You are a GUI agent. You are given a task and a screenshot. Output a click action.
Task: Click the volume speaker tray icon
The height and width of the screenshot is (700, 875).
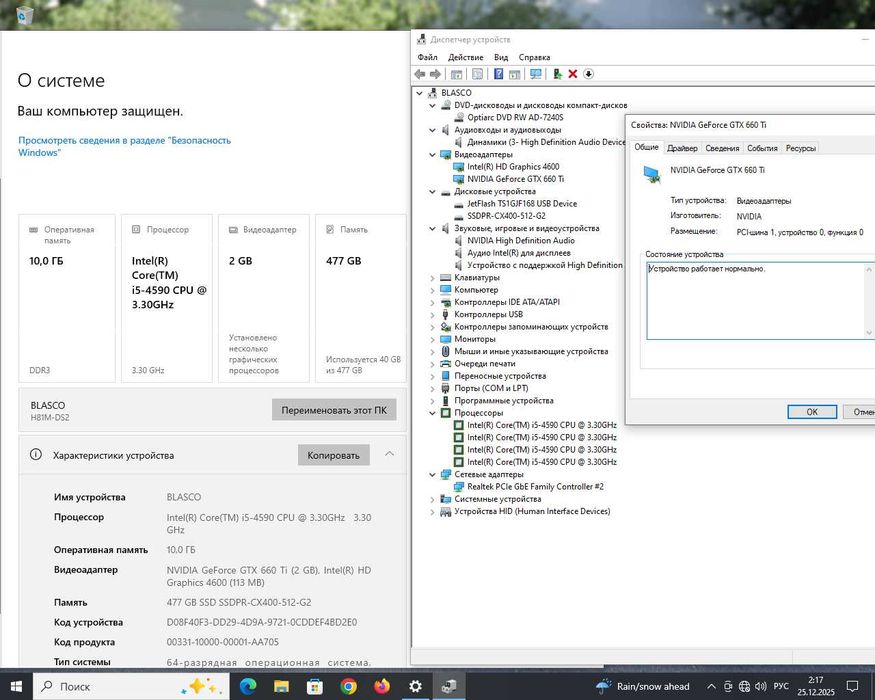point(760,686)
